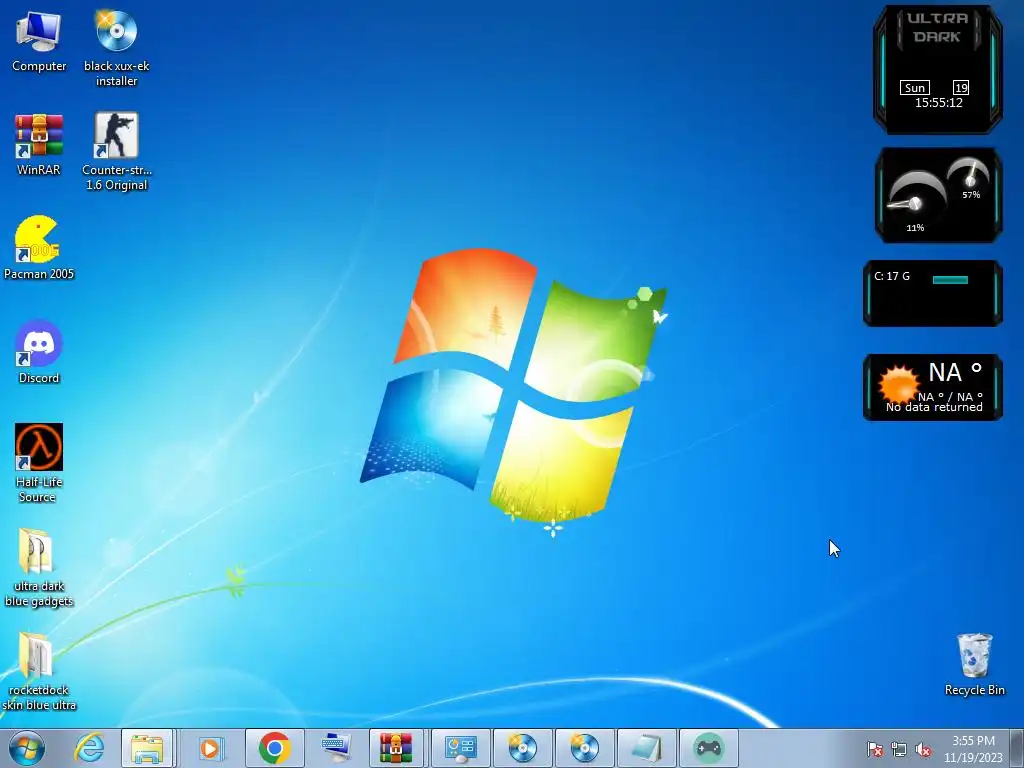Select the Ultra Dark clock gadget
The width and height of the screenshot is (1024, 768).
[x=938, y=70]
